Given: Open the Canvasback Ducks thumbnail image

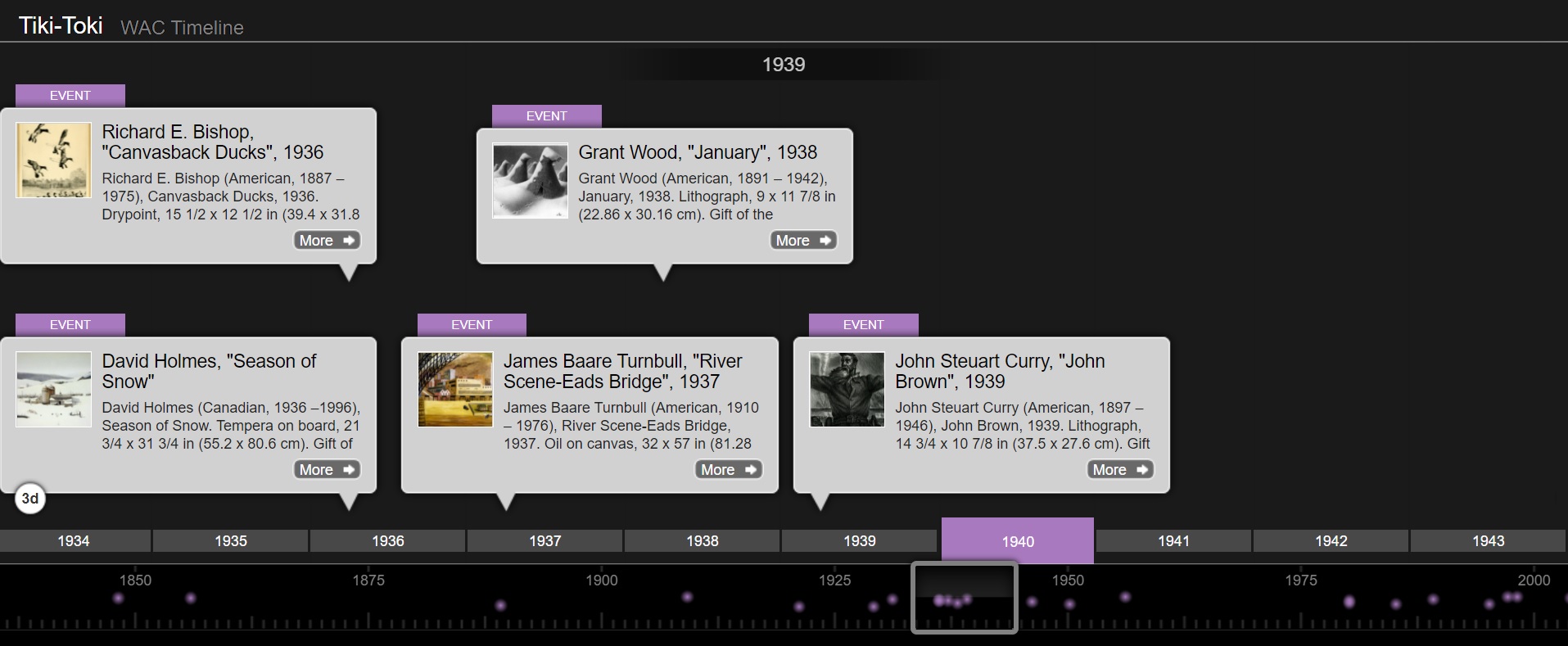Looking at the screenshot, I should tap(53, 160).
